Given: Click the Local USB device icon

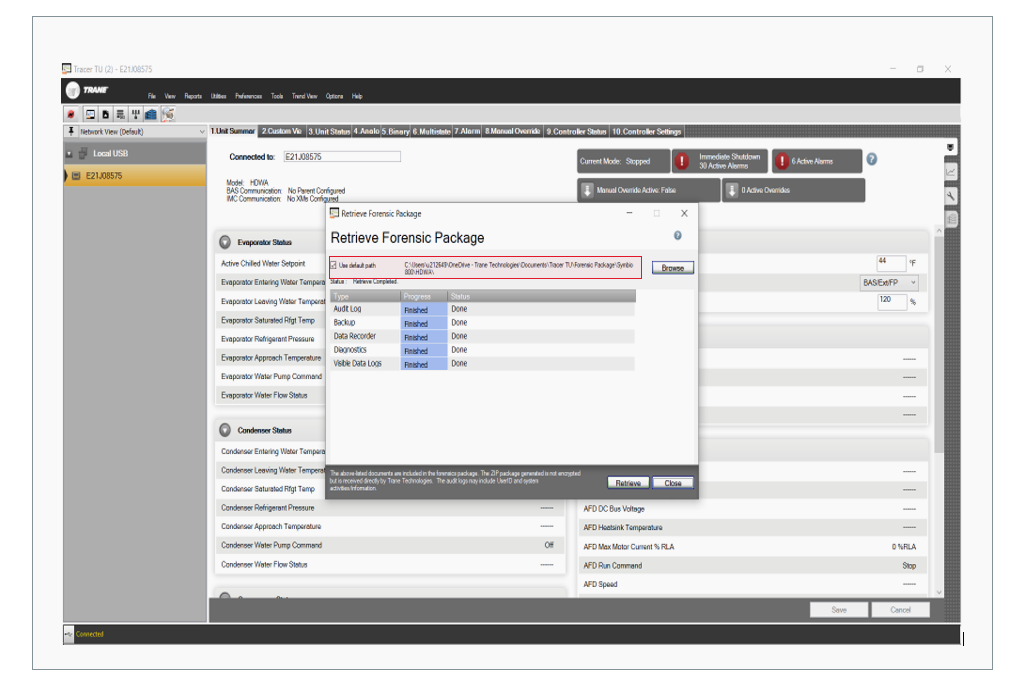Looking at the screenshot, I should (83, 153).
